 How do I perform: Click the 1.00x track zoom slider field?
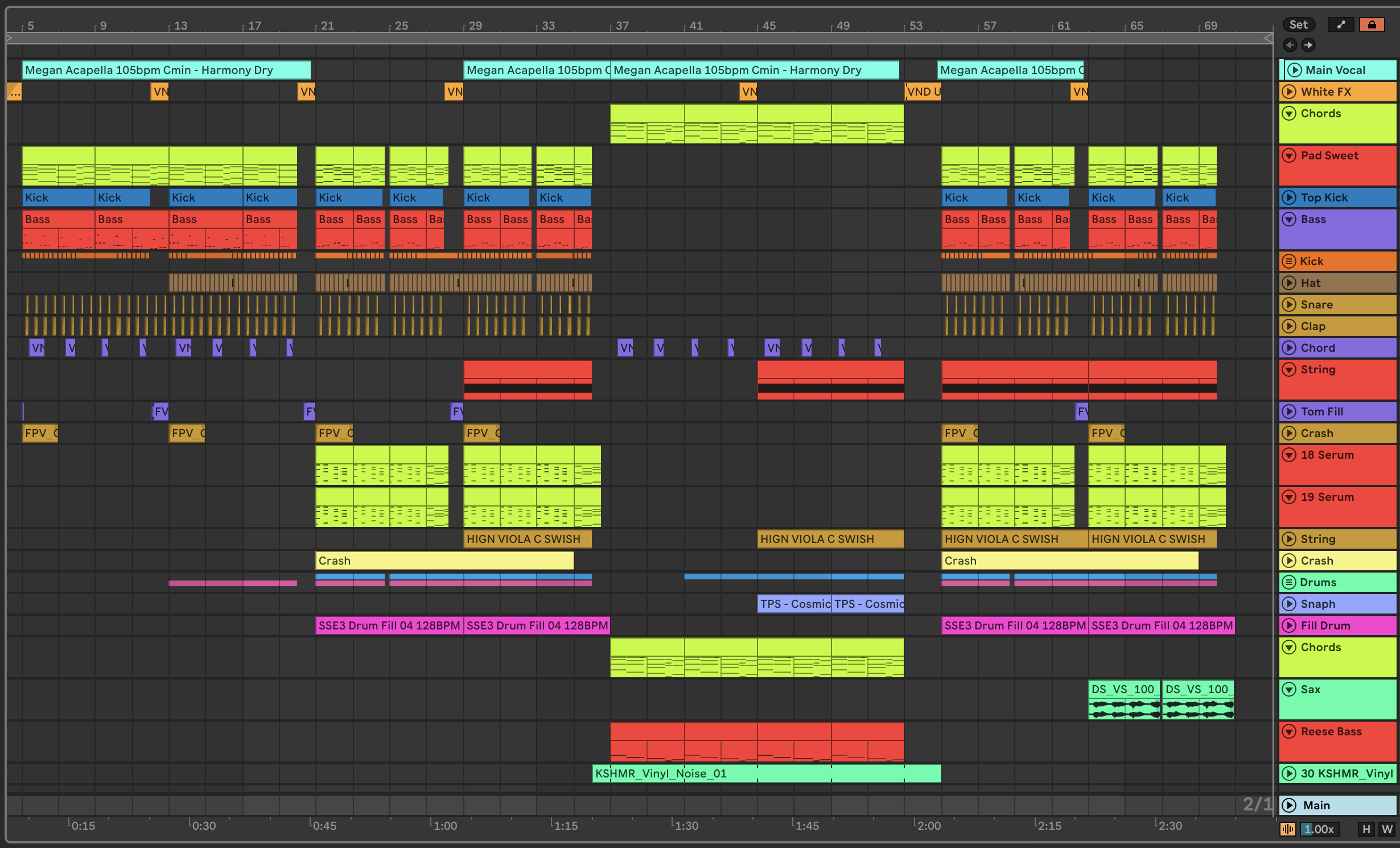tap(1319, 829)
